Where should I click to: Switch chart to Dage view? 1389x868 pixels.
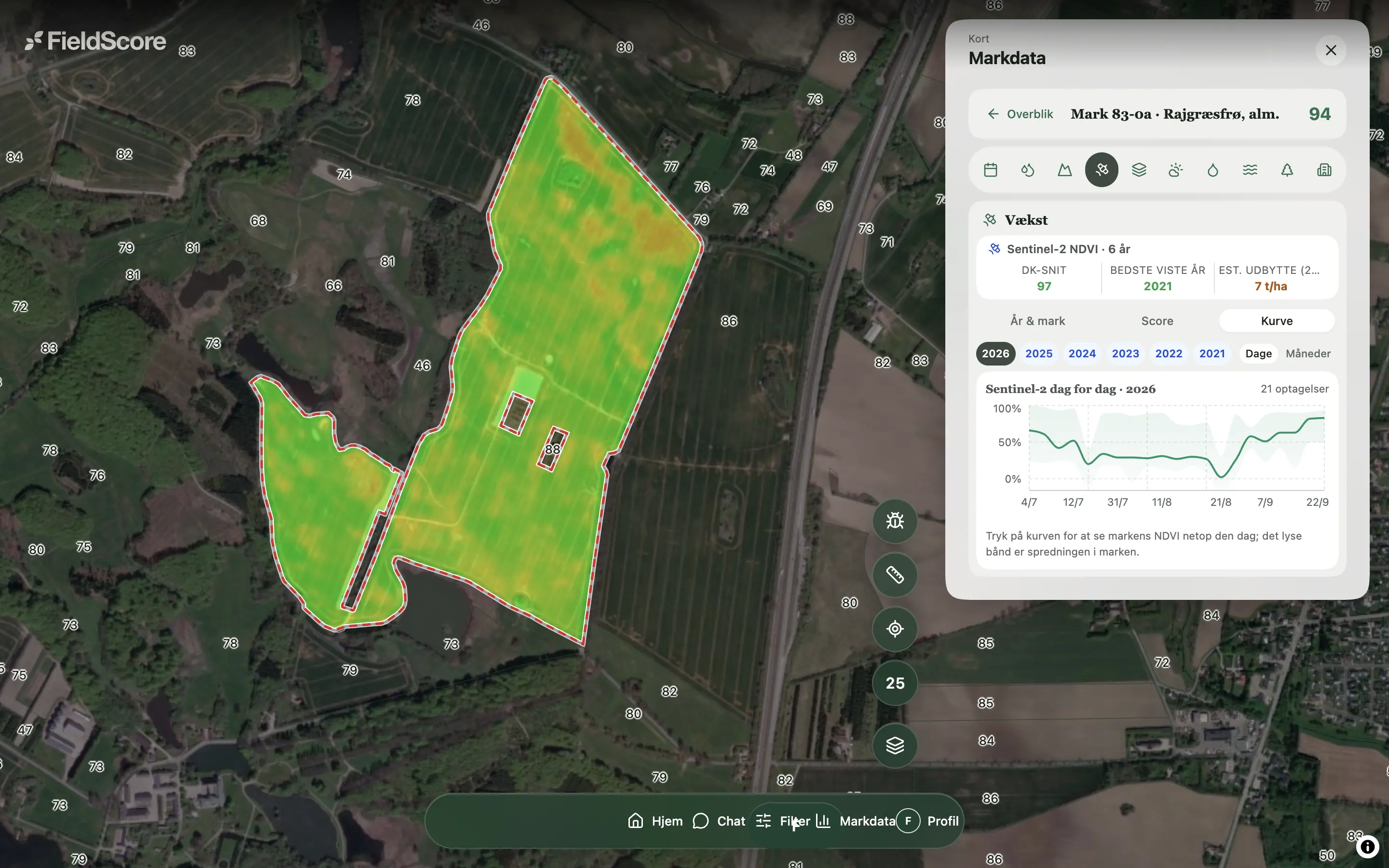tap(1258, 353)
